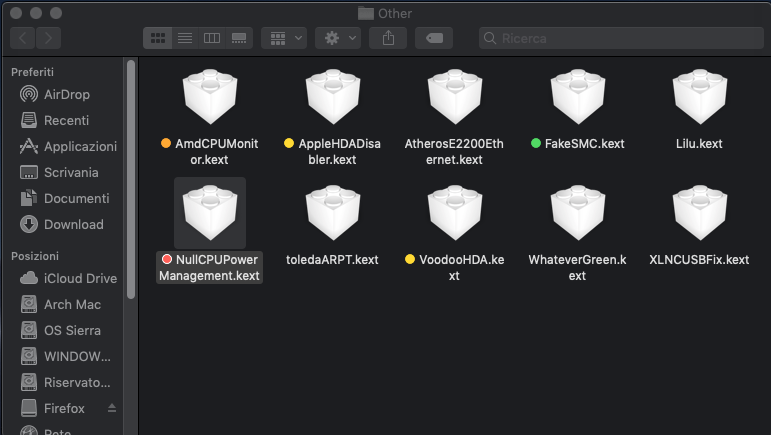The image size is (771, 435).
Task: Go back with the back arrow button
Action: click(x=23, y=38)
